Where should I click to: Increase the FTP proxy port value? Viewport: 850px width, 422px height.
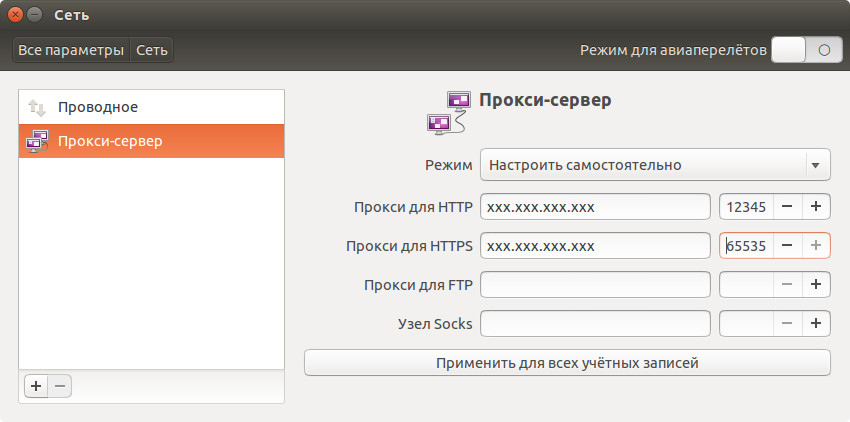pyautogui.click(x=815, y=285)
